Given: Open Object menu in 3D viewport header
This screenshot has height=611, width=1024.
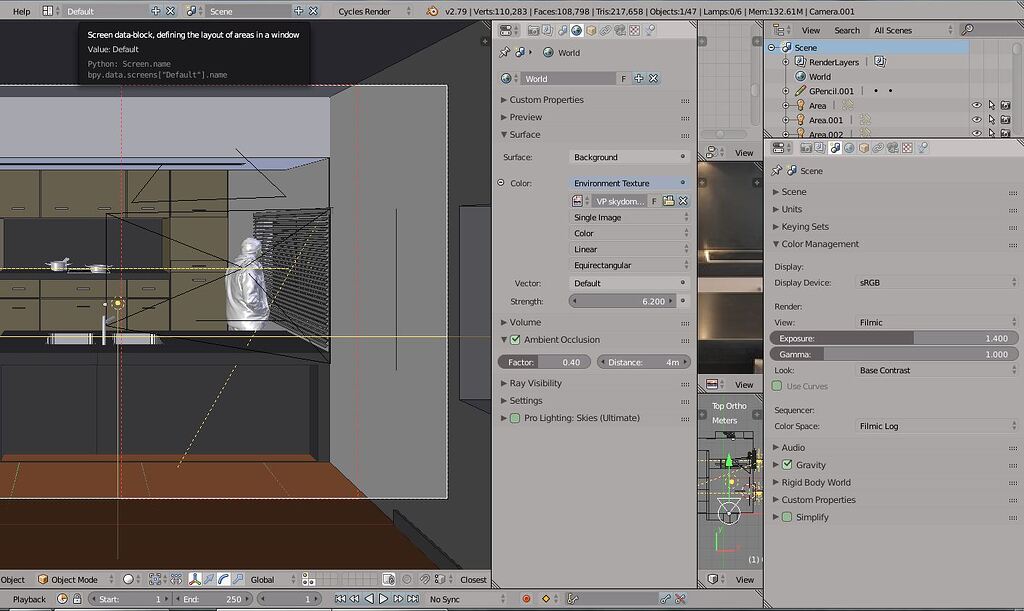Looking at the screenshot, I should 12,580.
